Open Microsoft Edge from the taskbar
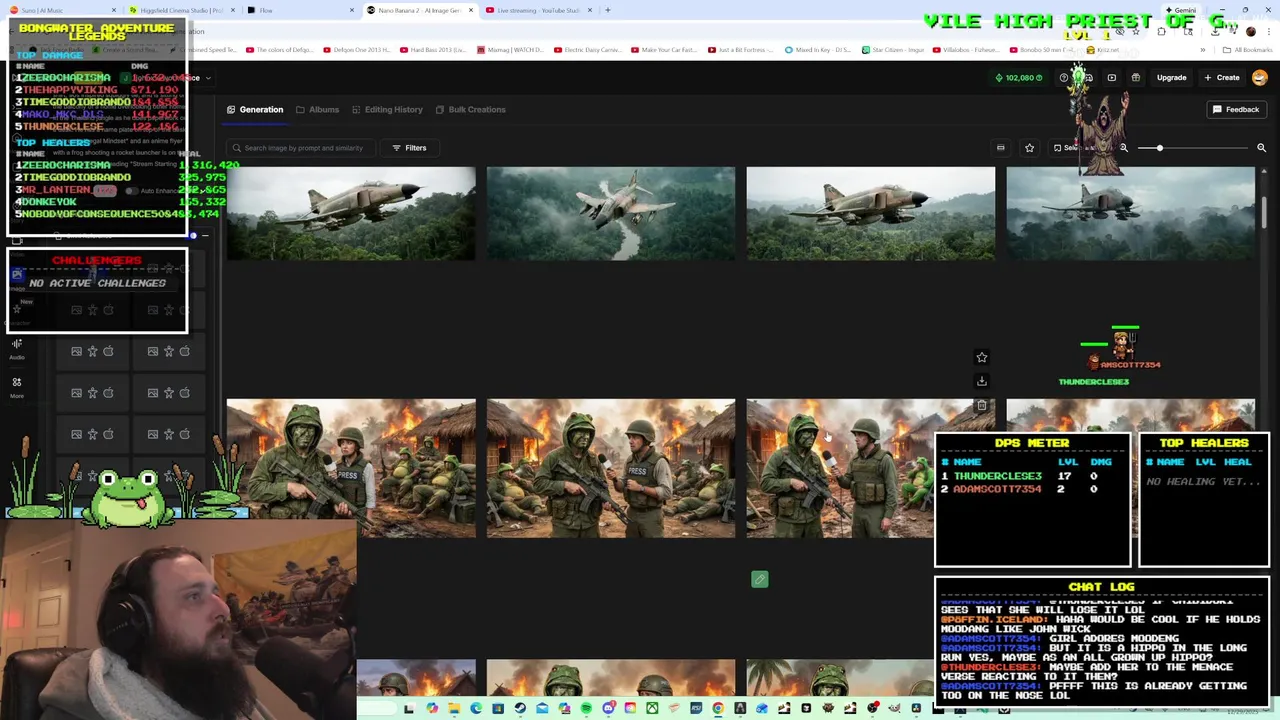 click(x=476, y=708)
